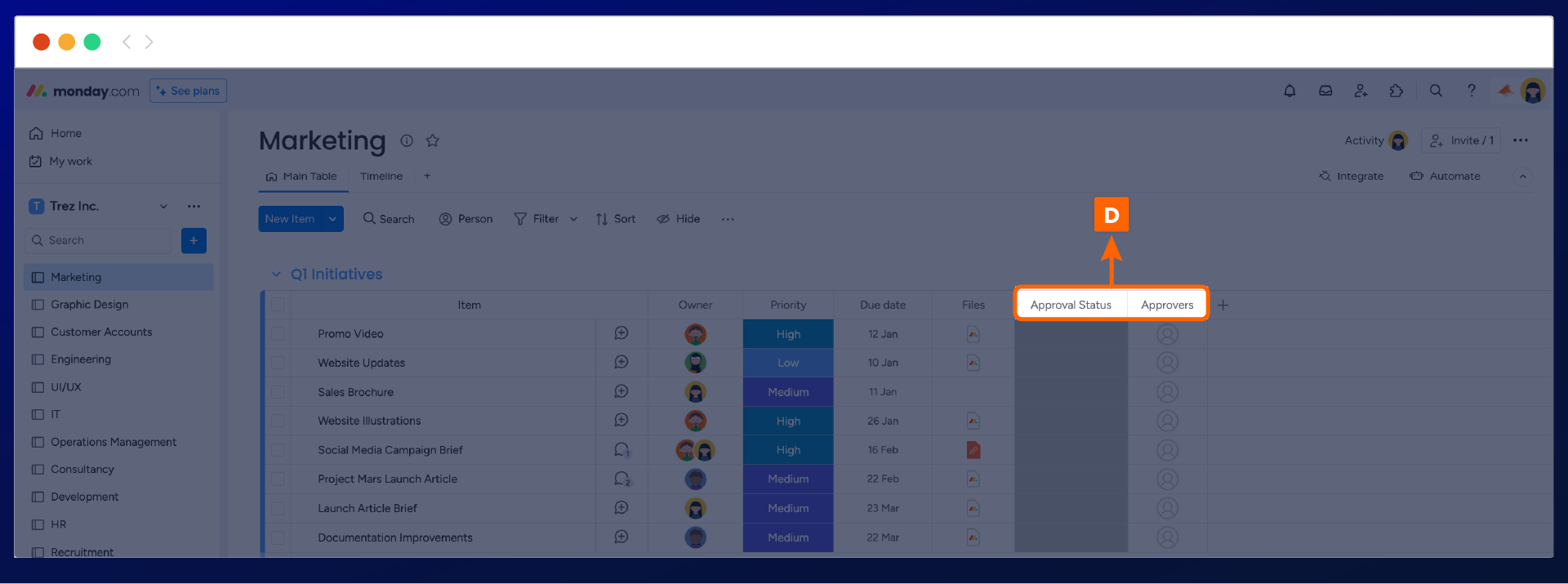1568x584 pixels.
Task: Add a new column with plus icon
Action: tap(1223, 305)
